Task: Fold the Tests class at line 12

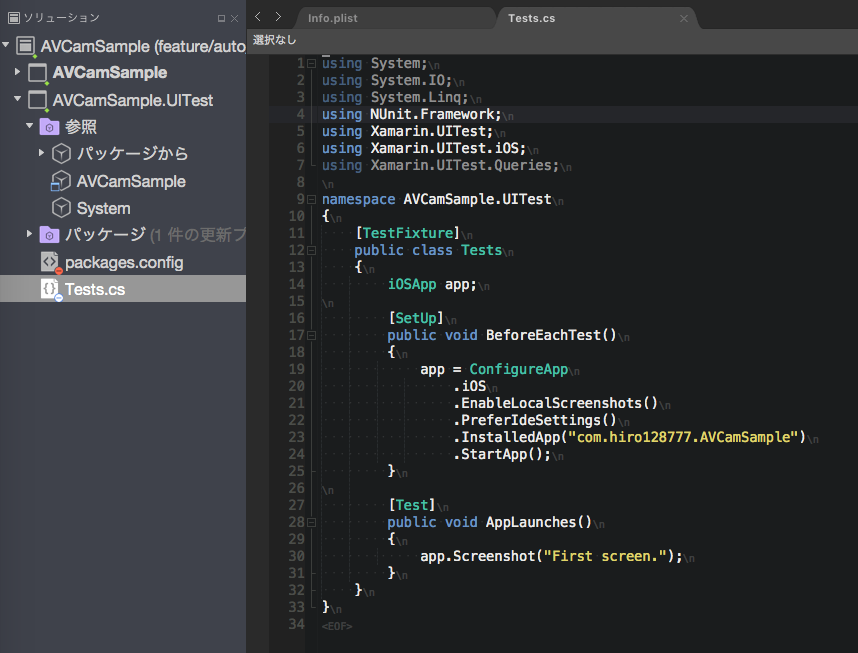Action: pyautogui.click(x=311, y=251)
